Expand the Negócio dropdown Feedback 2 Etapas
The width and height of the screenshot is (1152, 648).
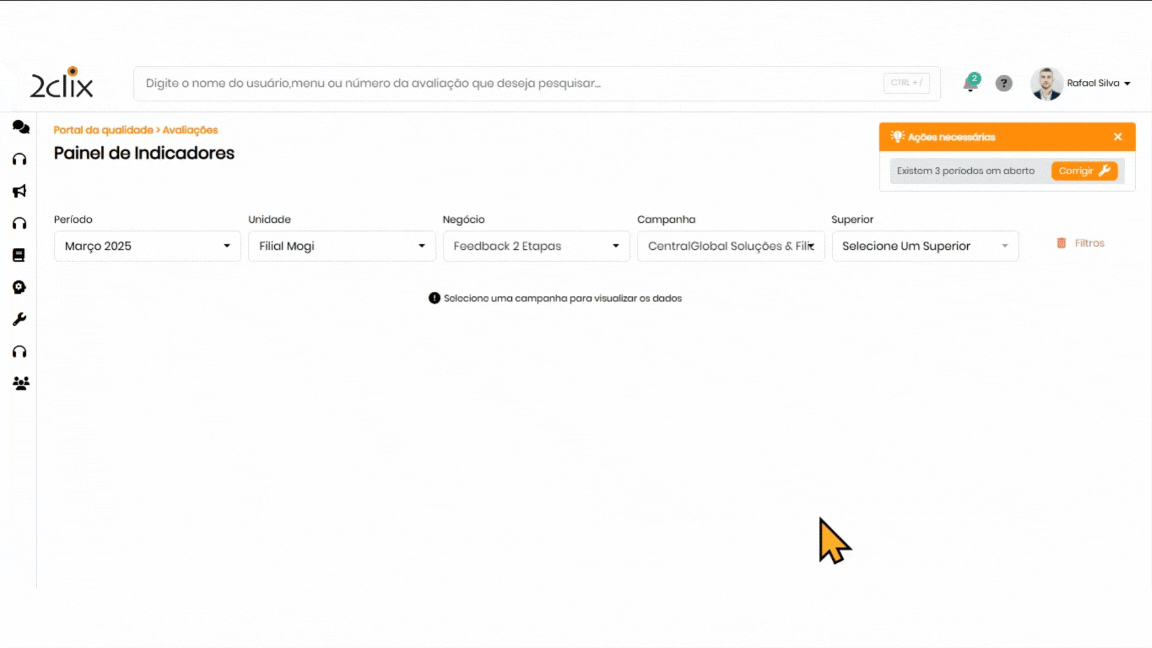536,246
